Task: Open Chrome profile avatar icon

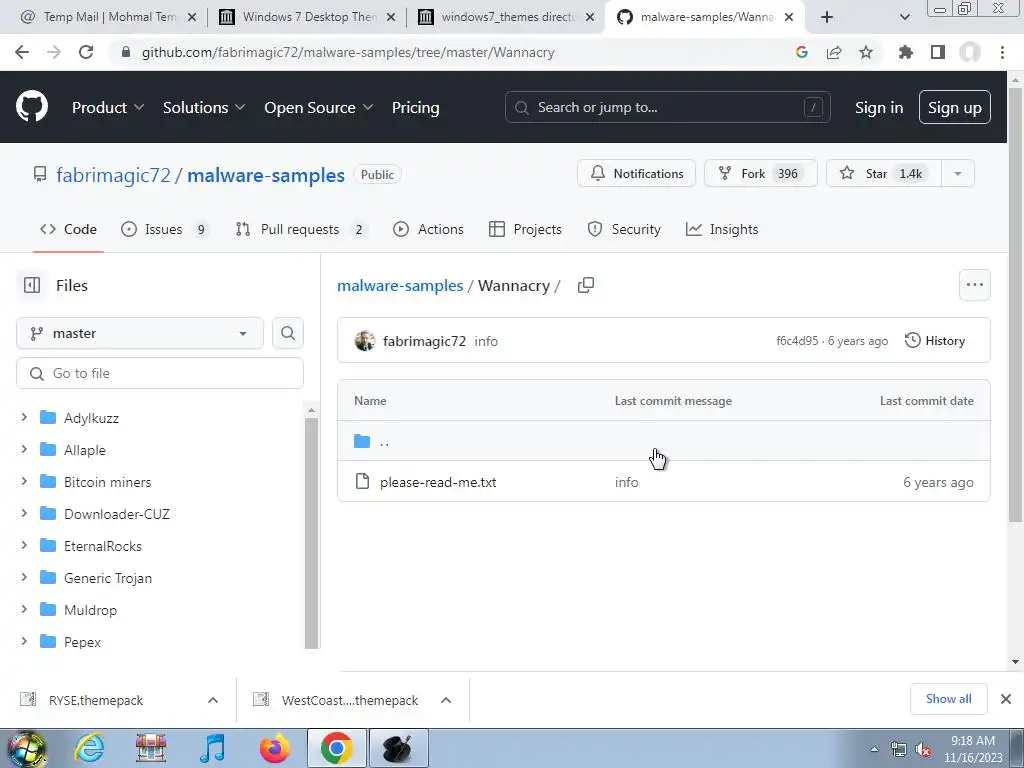Action: (970, 52)
